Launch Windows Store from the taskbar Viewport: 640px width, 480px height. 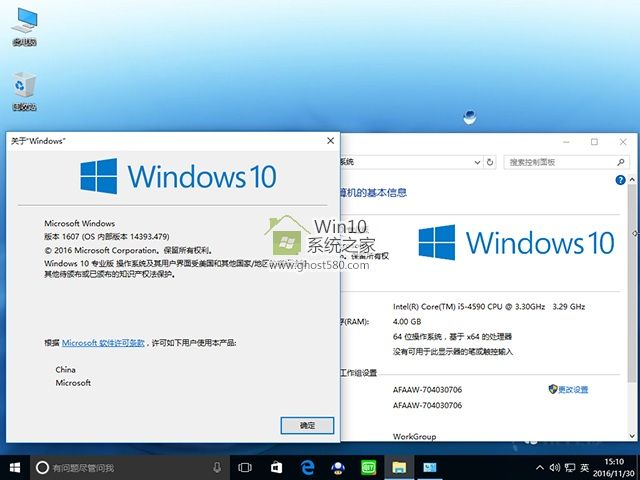coord(276,467)
